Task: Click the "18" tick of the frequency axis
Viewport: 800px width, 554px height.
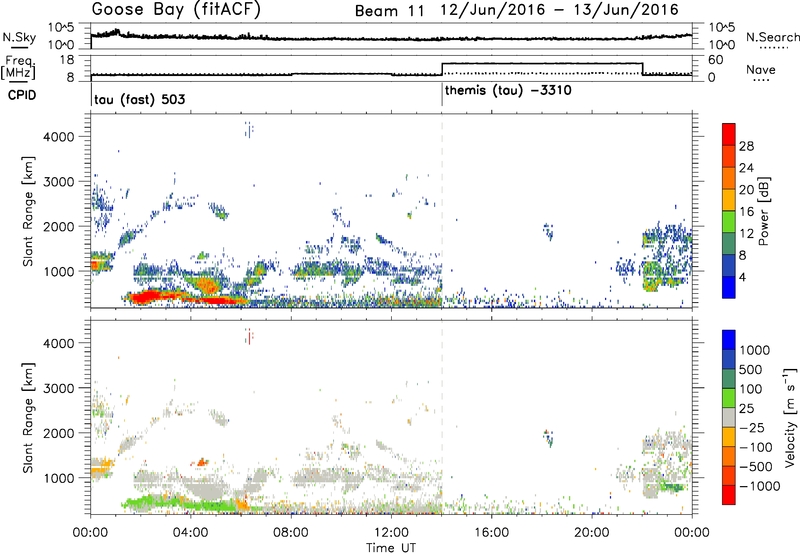Action: 67,60
